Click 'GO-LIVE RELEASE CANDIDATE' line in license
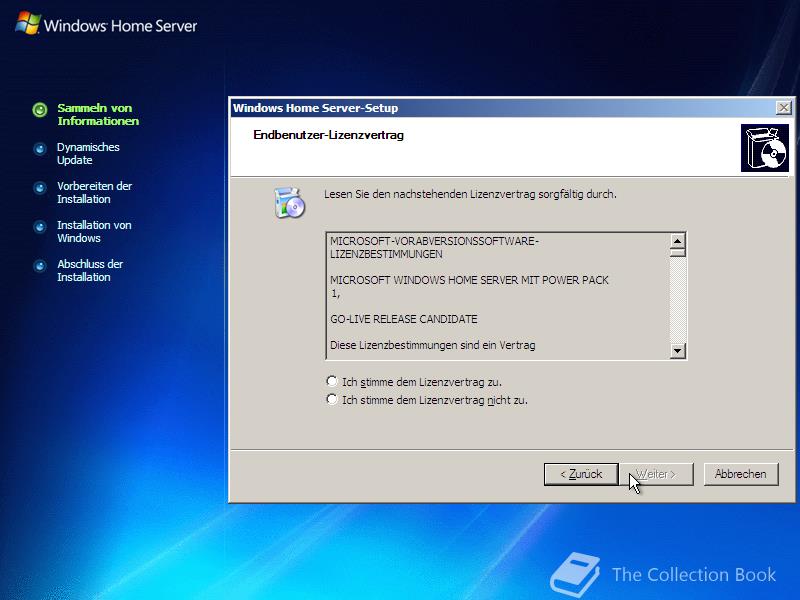 pyautogui.click(x=404, y=319)
